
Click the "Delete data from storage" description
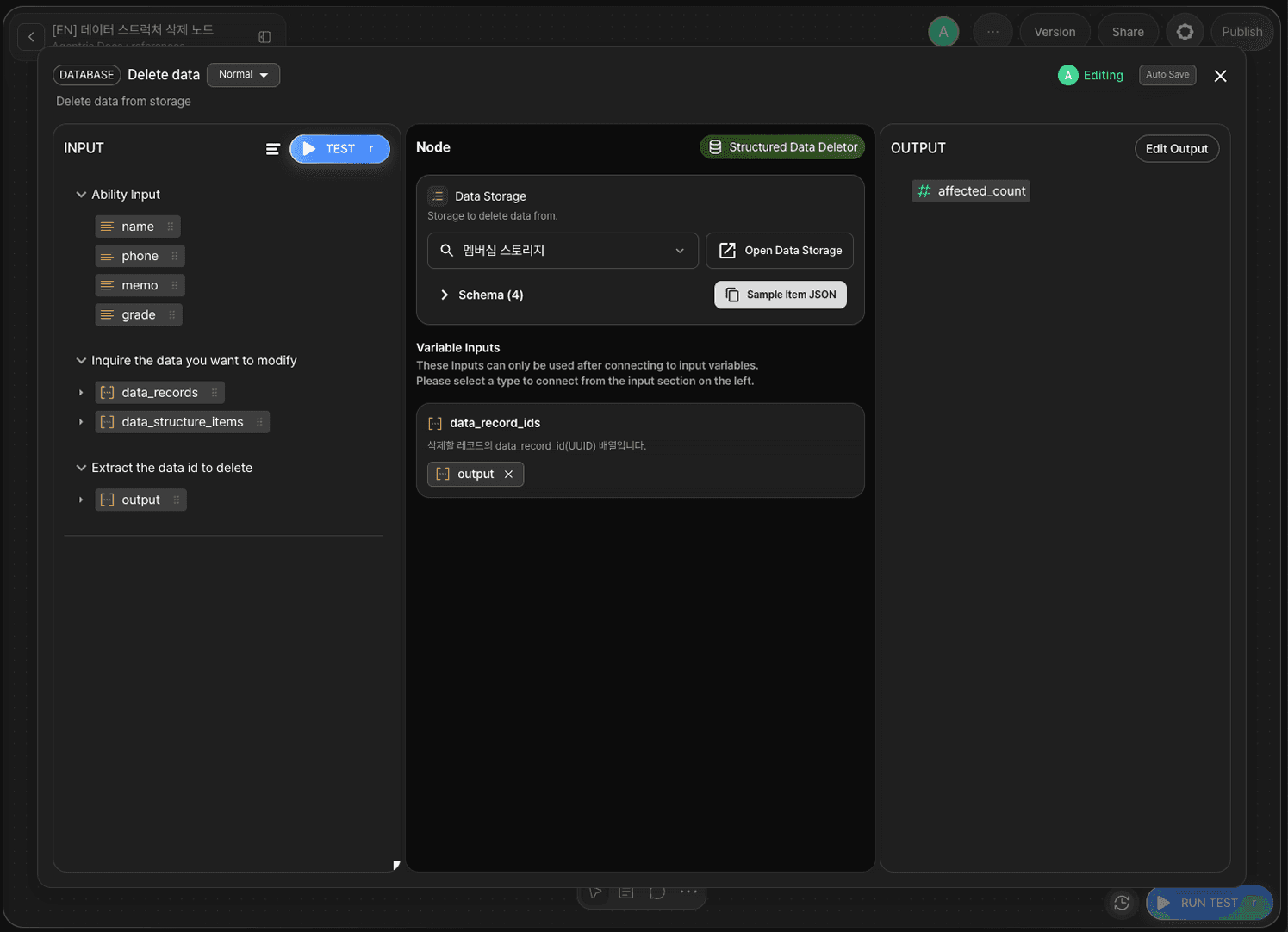tap(123, 102)
